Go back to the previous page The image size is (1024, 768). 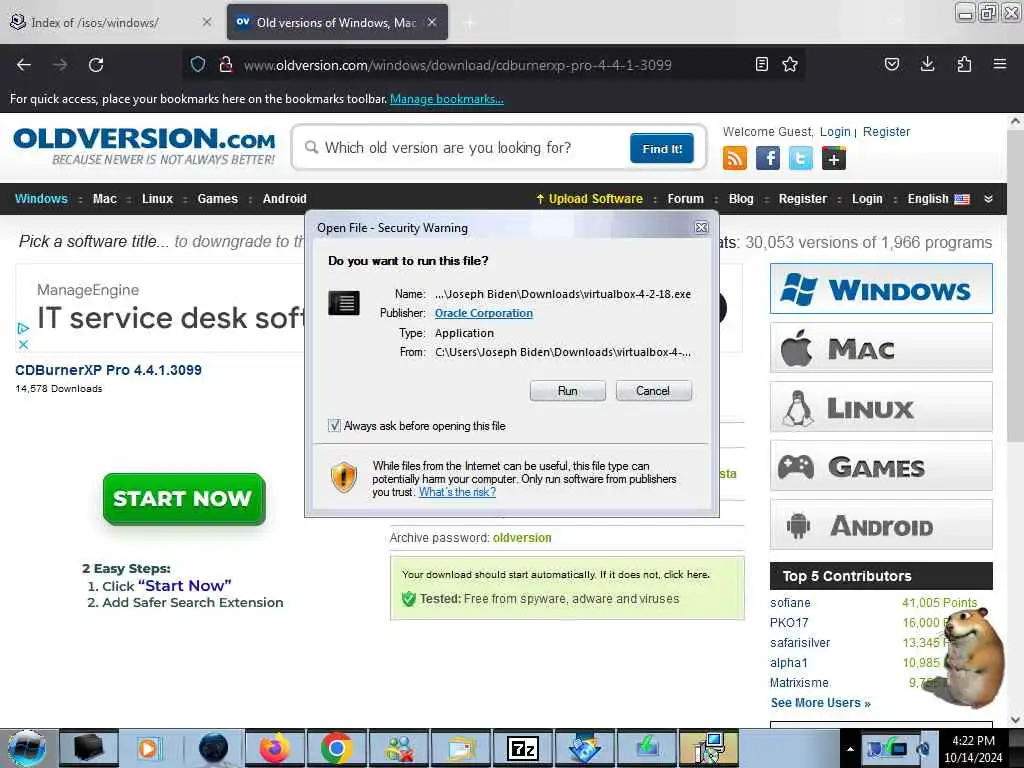(x=24, y=65)
